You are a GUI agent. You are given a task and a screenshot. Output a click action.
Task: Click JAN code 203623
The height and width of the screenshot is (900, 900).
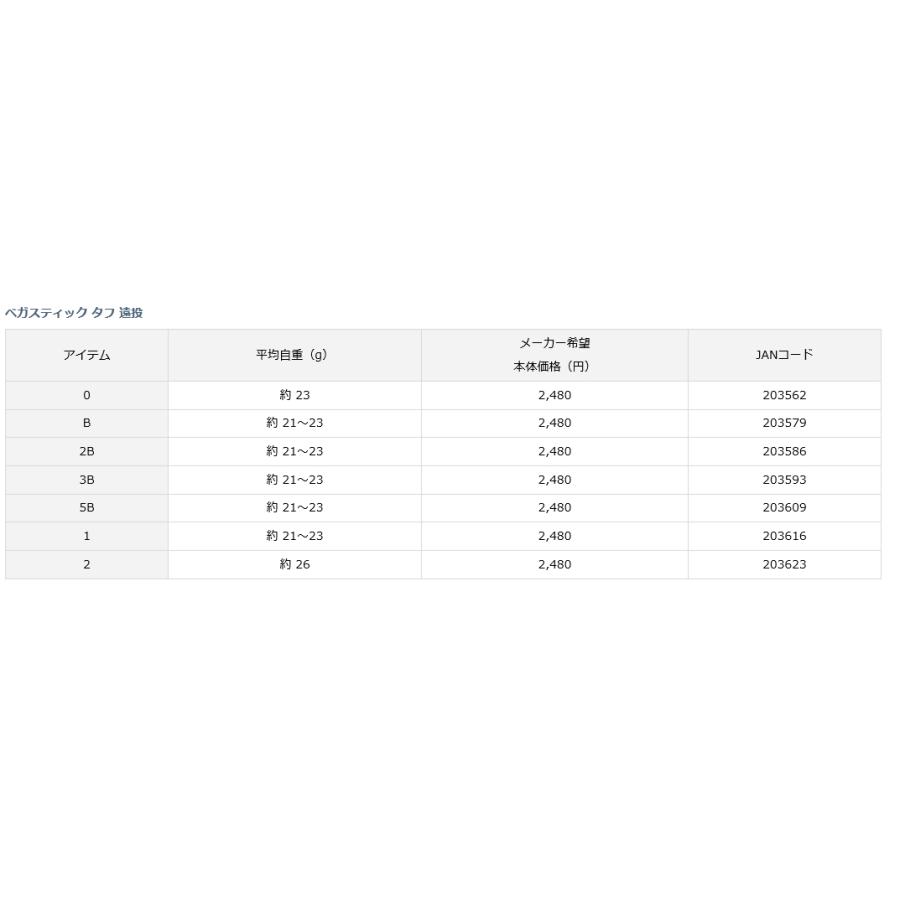tap(784, 564)
